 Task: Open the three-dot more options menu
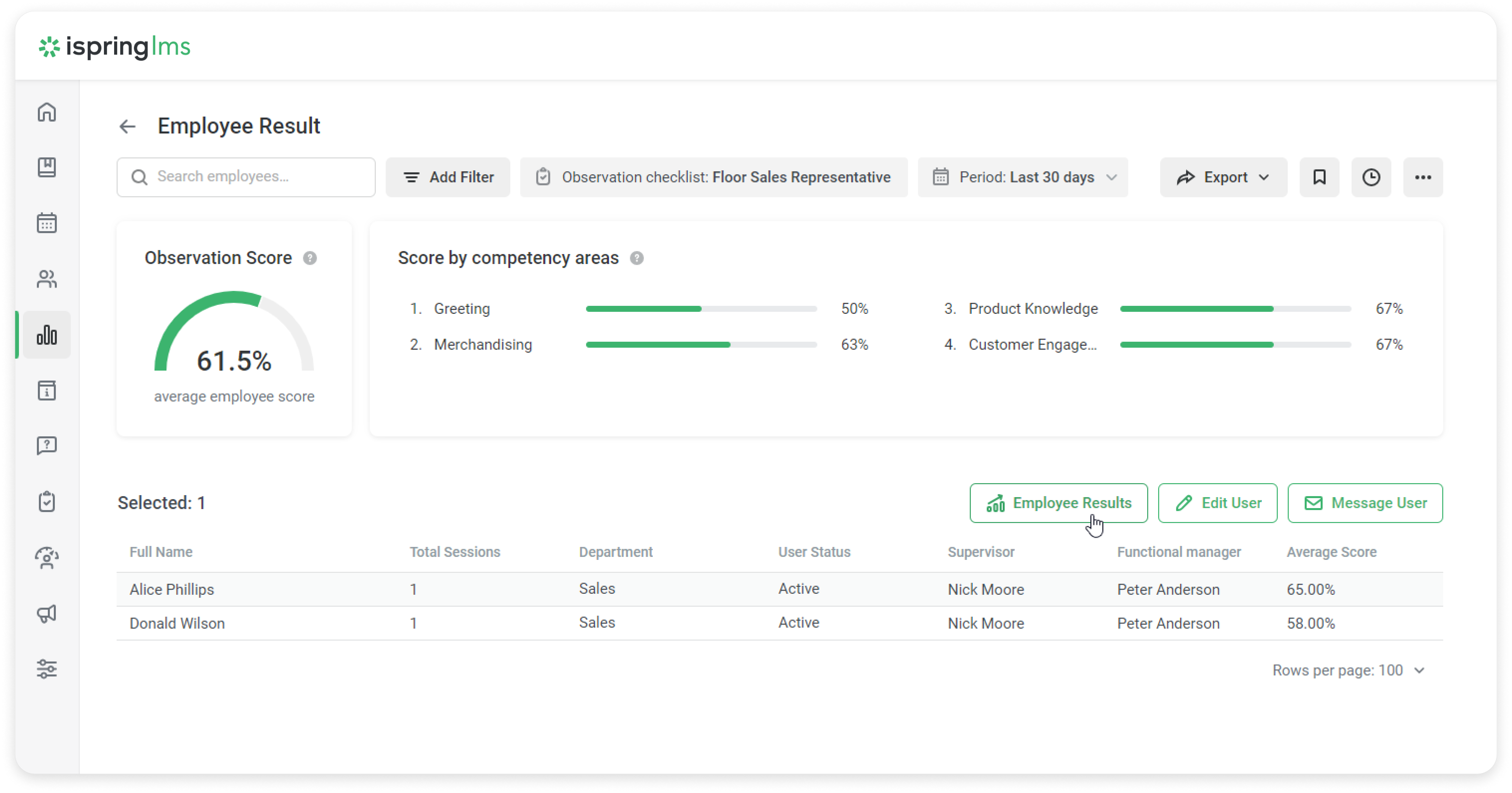point(1422,177)
